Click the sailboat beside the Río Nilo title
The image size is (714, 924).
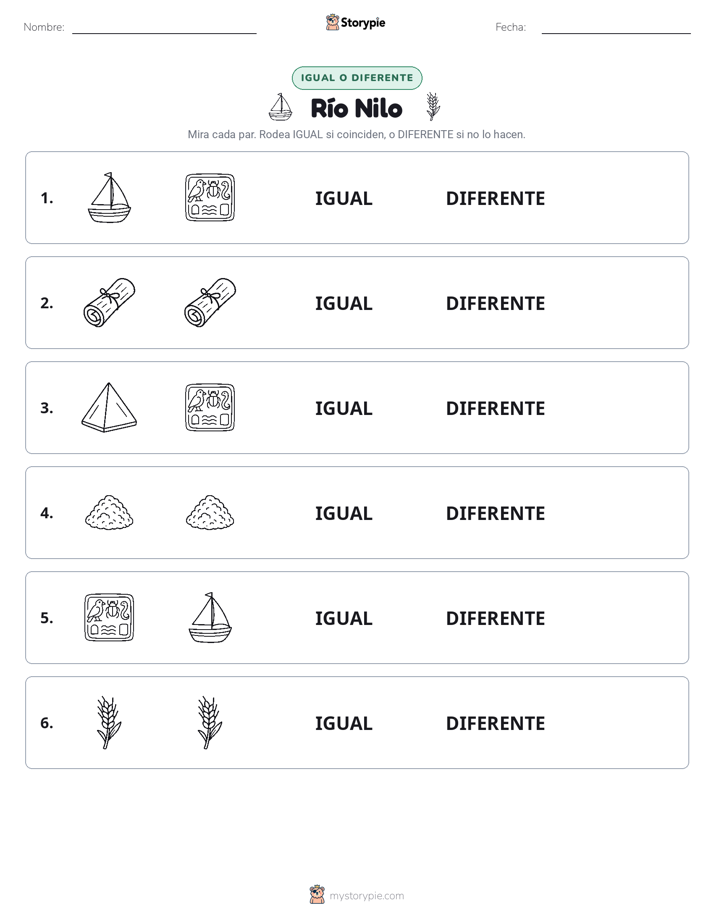280,107
